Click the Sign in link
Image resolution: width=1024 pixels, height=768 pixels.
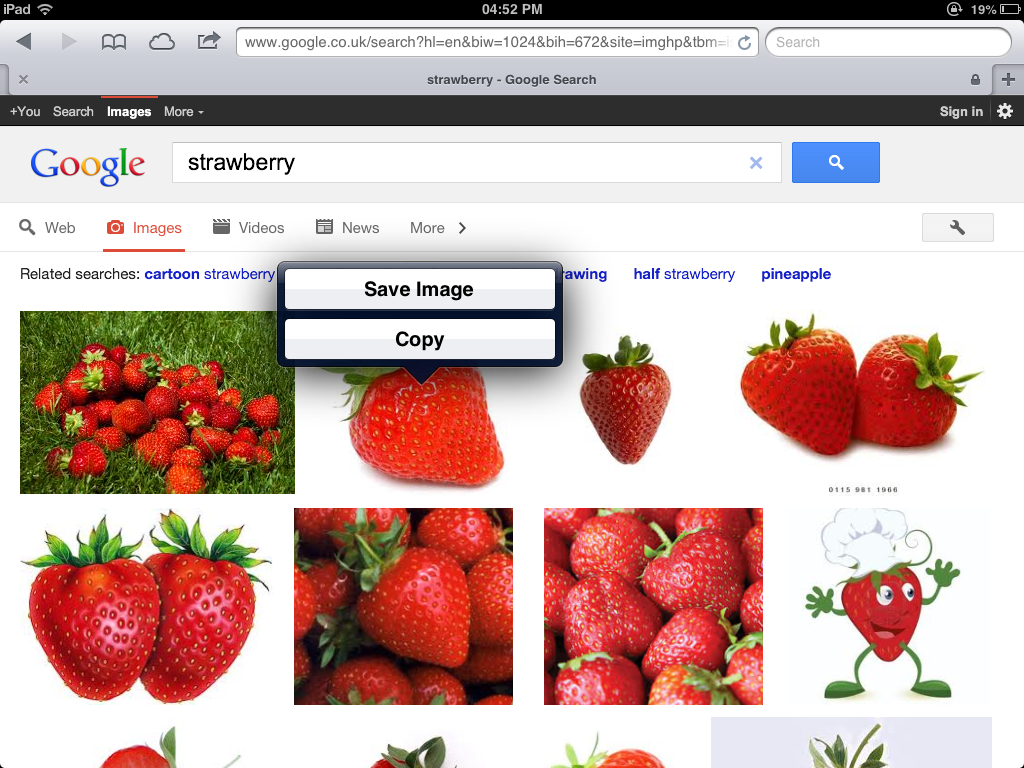tap(961, 111)
